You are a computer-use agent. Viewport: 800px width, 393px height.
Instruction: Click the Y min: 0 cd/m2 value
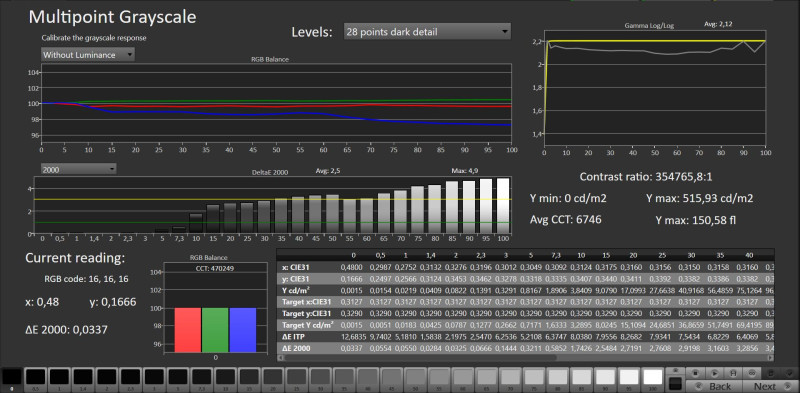click(x=568, y=198)
